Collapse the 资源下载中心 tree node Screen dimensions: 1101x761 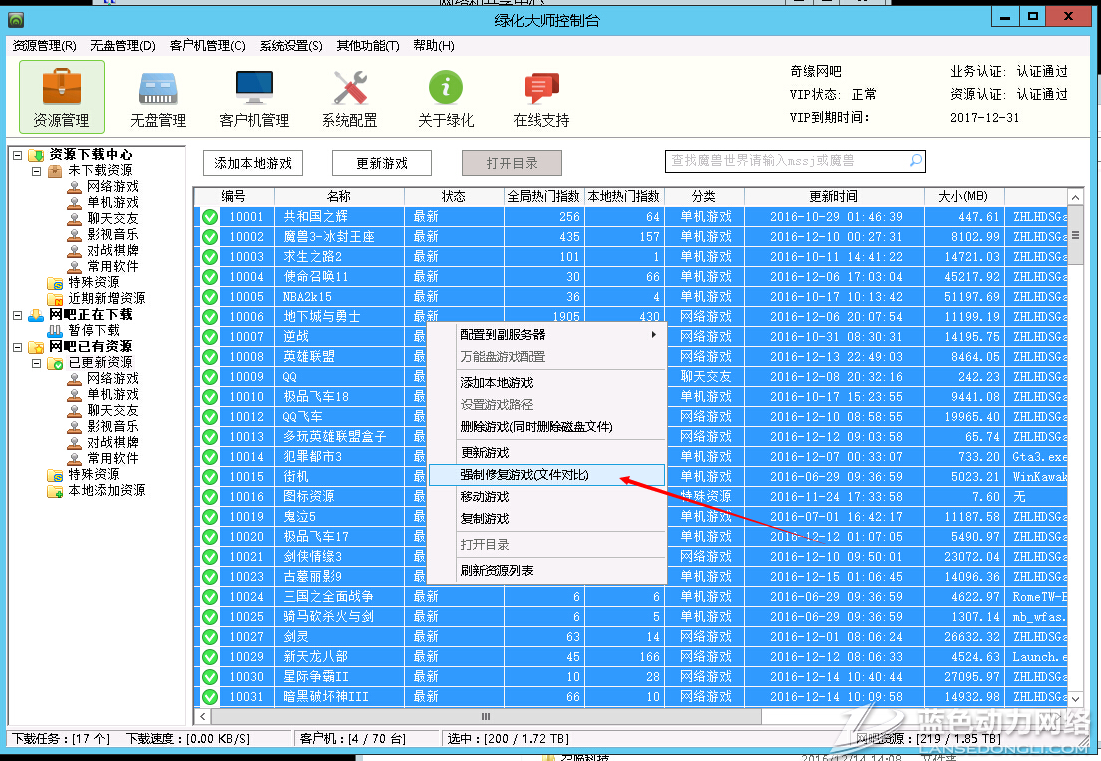17,155
